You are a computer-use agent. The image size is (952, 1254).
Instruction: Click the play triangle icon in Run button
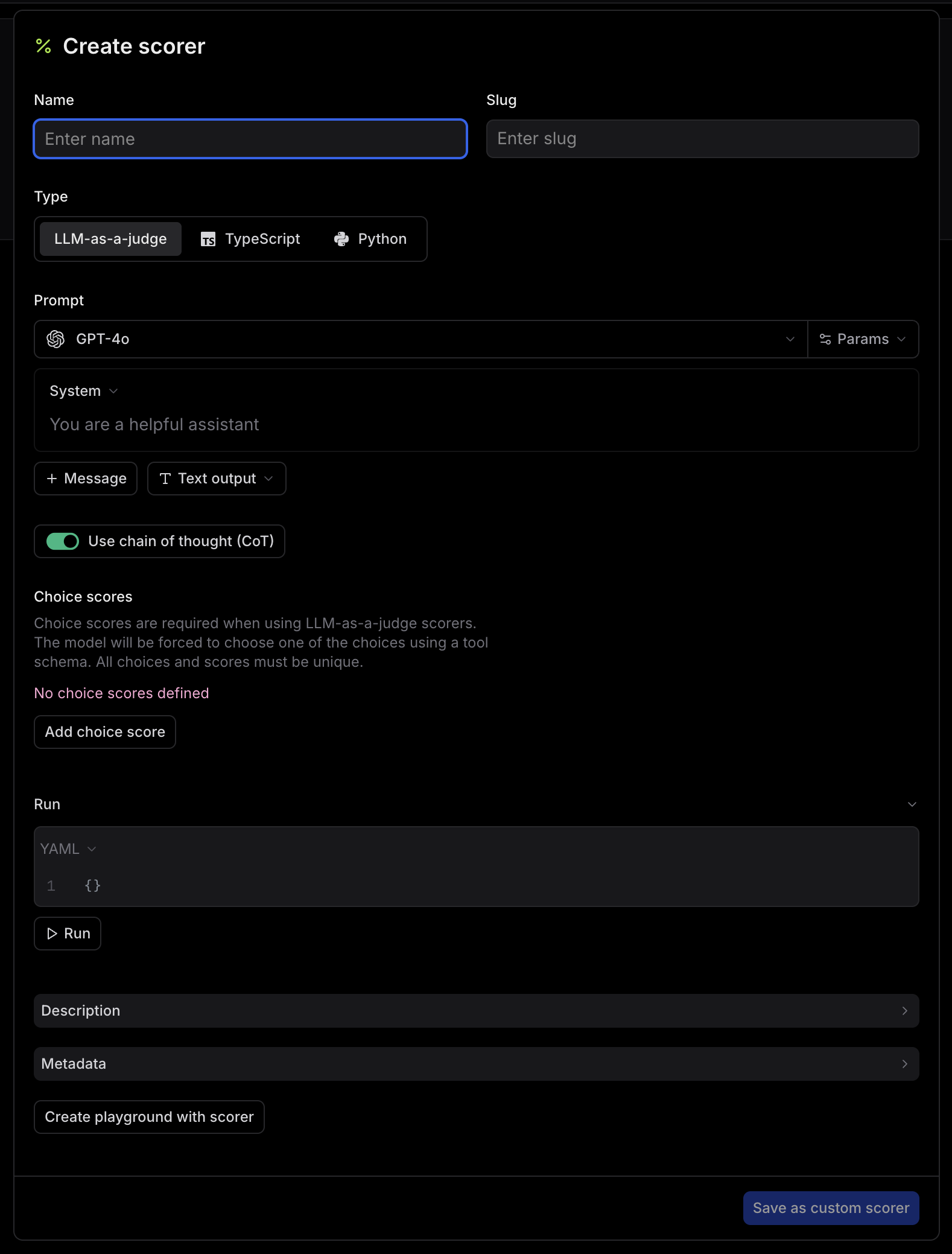pos(52,934)
